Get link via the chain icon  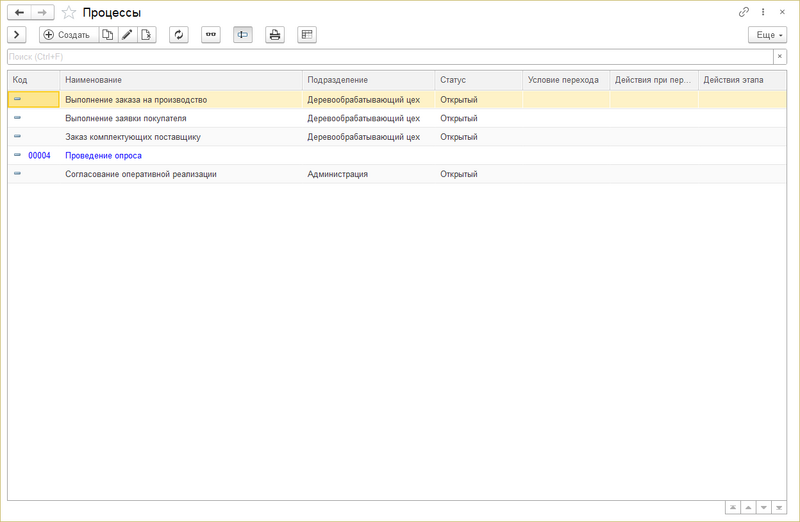744,12
